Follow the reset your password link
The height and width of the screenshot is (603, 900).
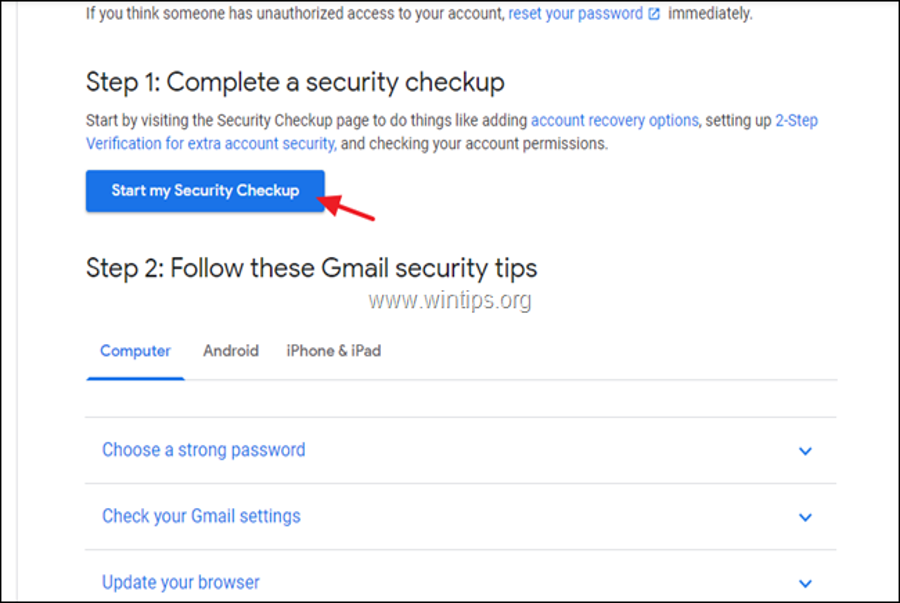[x=575, y=15]
